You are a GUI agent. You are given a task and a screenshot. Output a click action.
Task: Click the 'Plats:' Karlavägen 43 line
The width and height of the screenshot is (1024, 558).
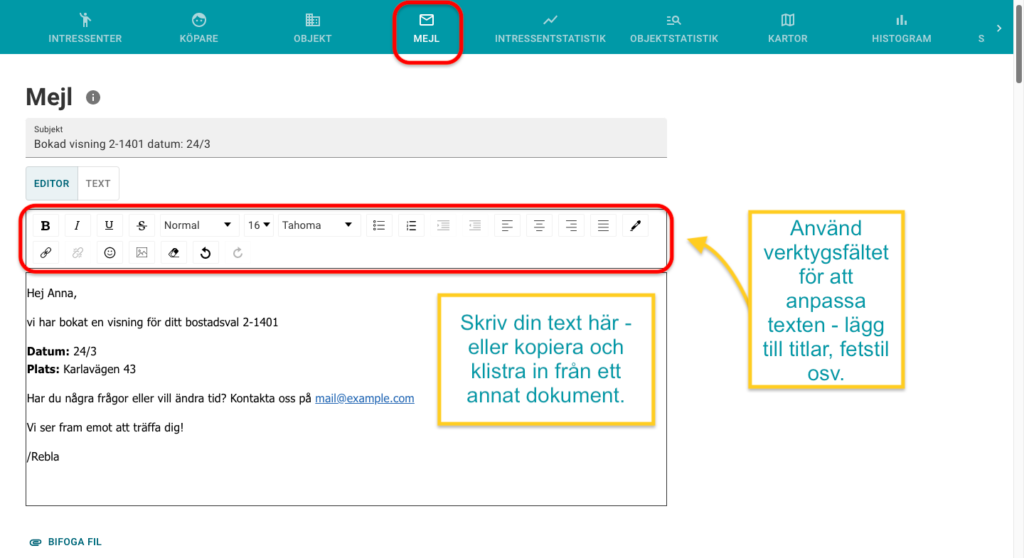(x=81, y=369)
